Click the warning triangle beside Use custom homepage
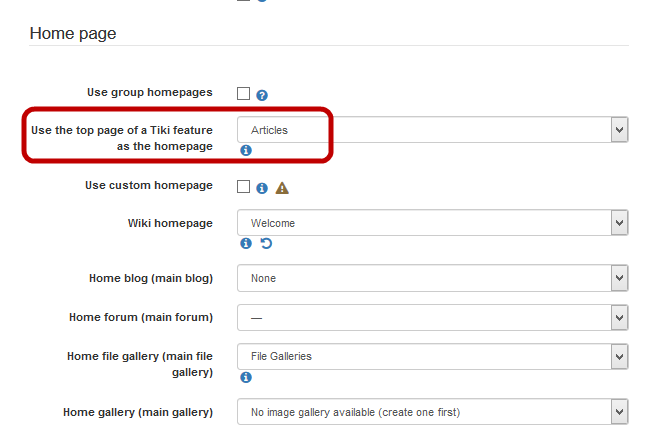 point(282,187)
